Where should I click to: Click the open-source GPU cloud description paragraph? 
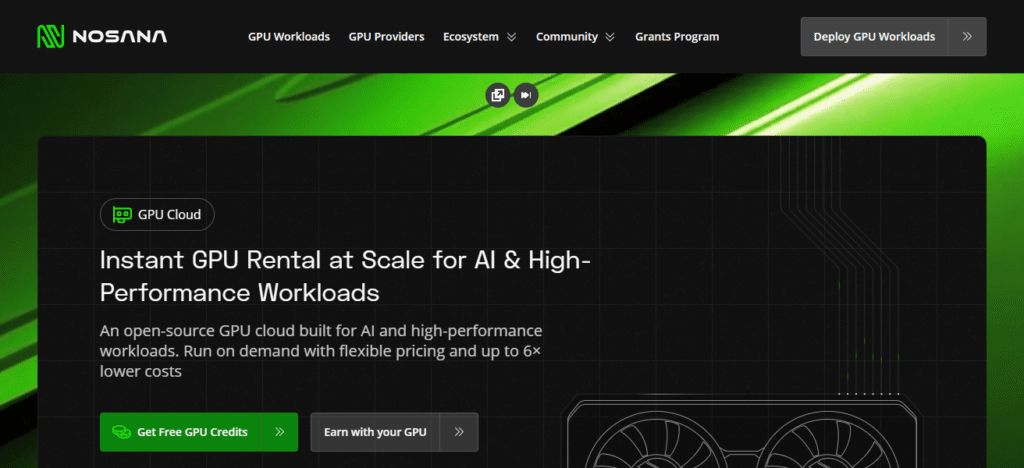(x=321, y=351)
